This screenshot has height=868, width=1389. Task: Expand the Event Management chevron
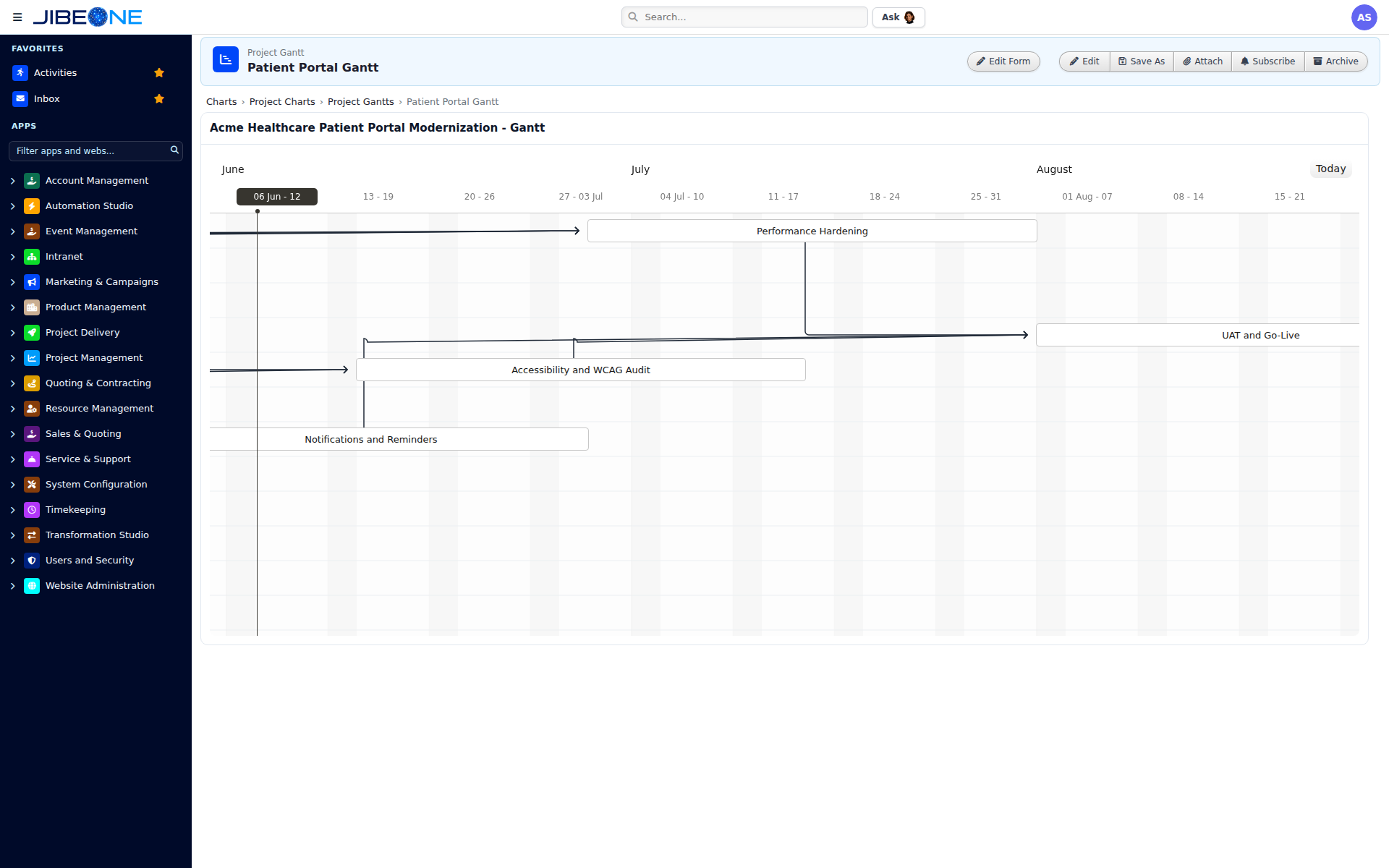(12, 231)
